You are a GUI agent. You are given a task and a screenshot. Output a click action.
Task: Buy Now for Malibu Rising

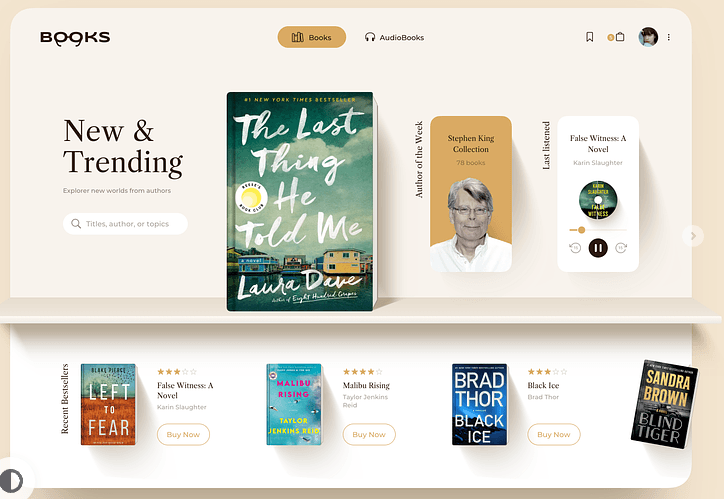click(369, 434)
